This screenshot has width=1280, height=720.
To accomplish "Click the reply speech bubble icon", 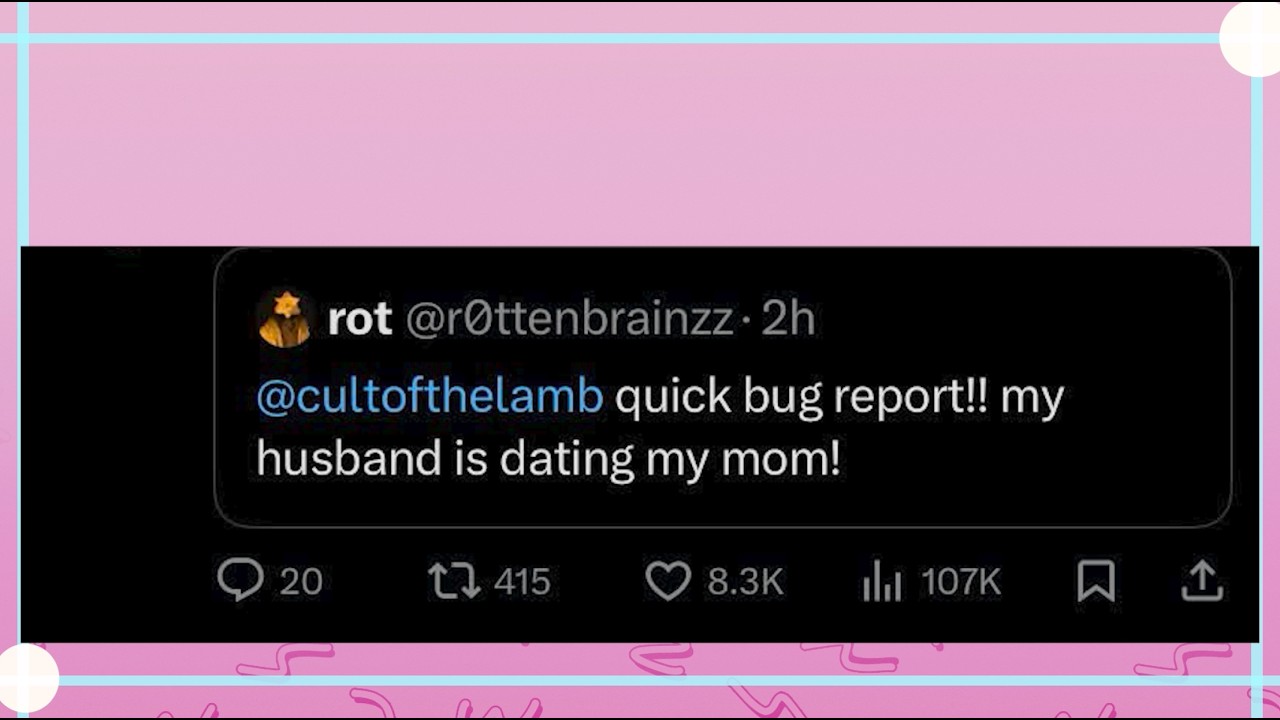I will pos(240,579).
